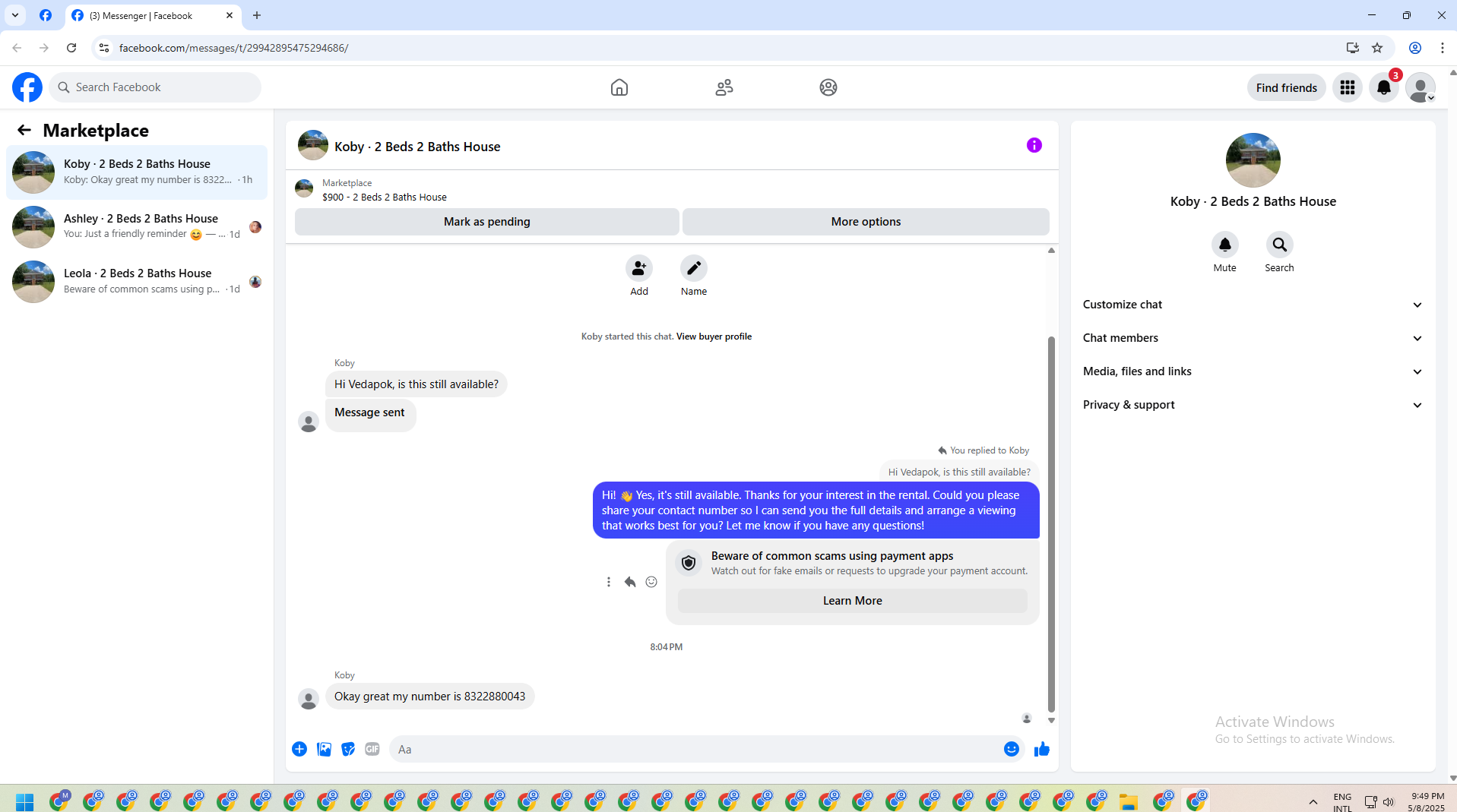
Task: Open View buyer profile link
Action: (x=714, y=336)
